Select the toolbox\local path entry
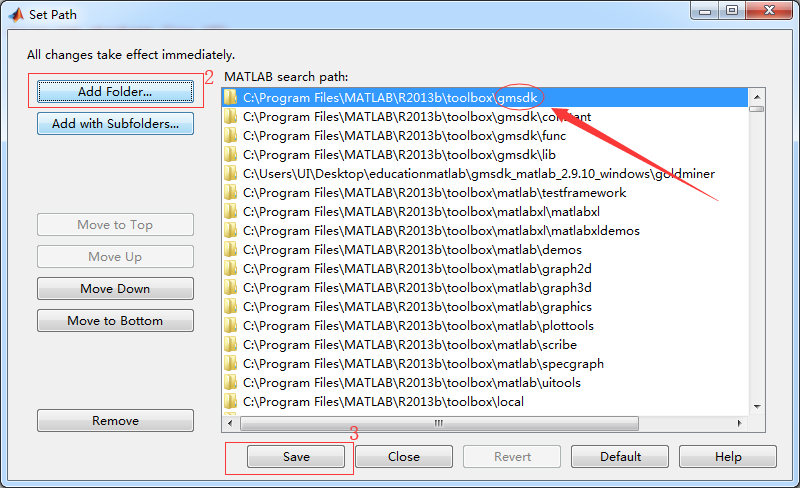This screenshot has width=800, height=488. pyautogui.click(x=485, y=402)
